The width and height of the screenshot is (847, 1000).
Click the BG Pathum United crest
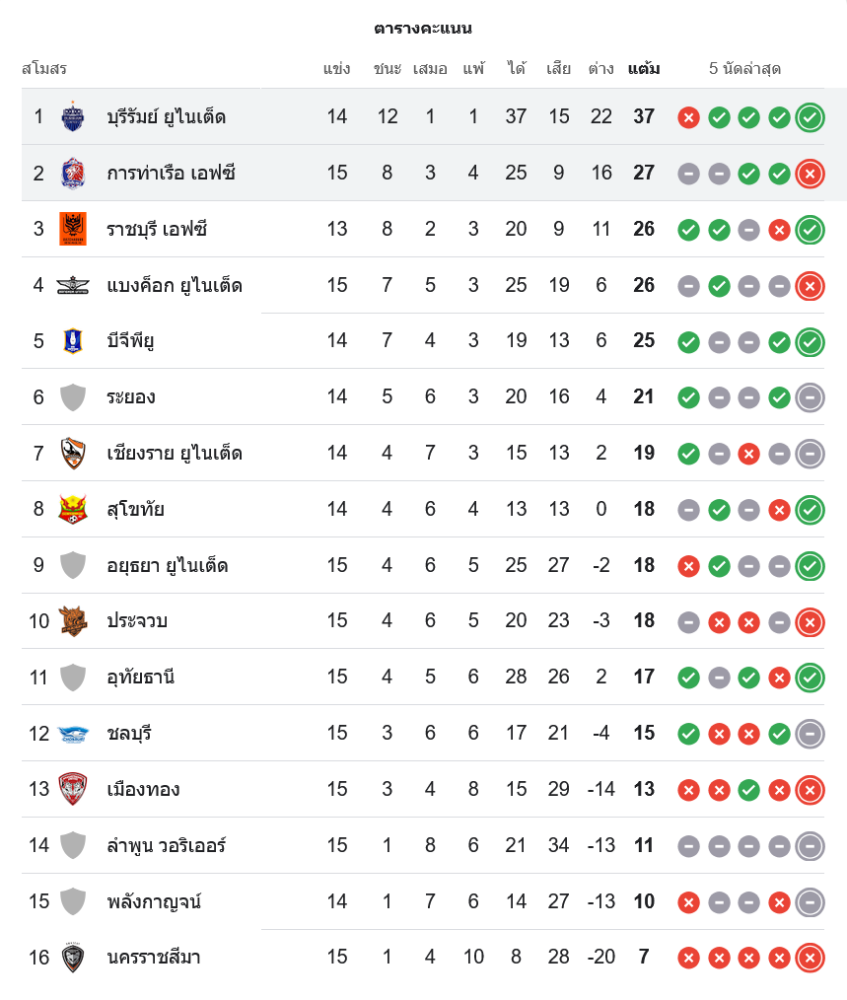click(x=73, y=341)
